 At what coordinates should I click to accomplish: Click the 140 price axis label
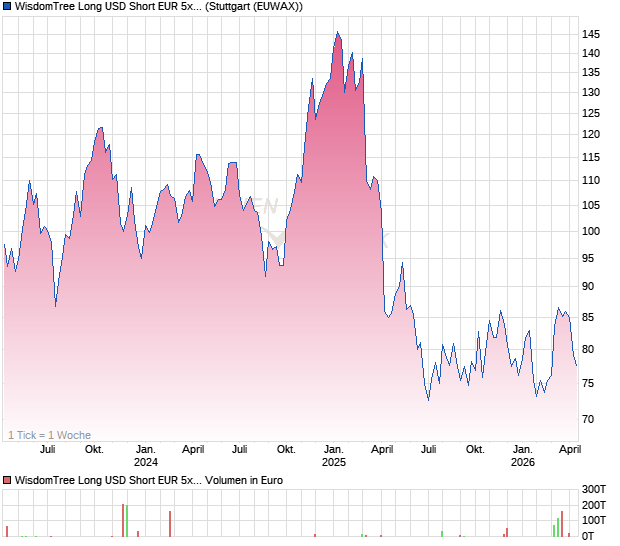tap(591, 53)
